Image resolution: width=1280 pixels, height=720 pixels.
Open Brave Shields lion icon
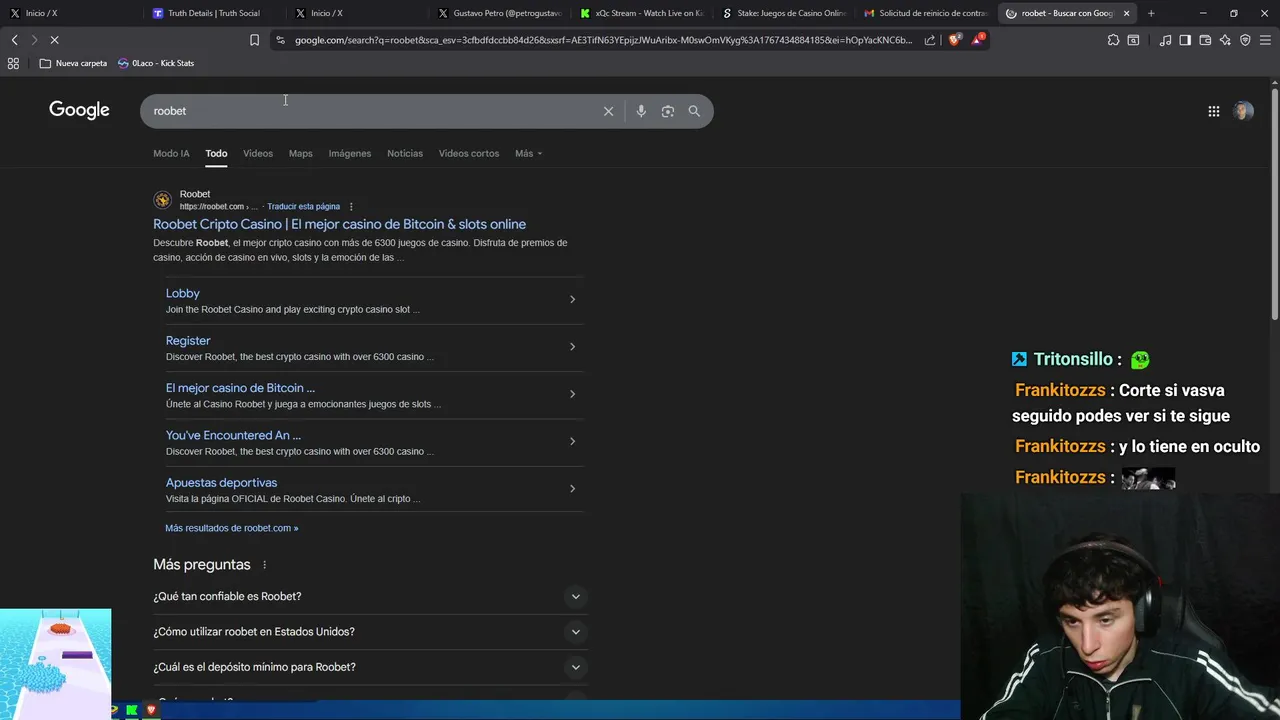[954, 40]
